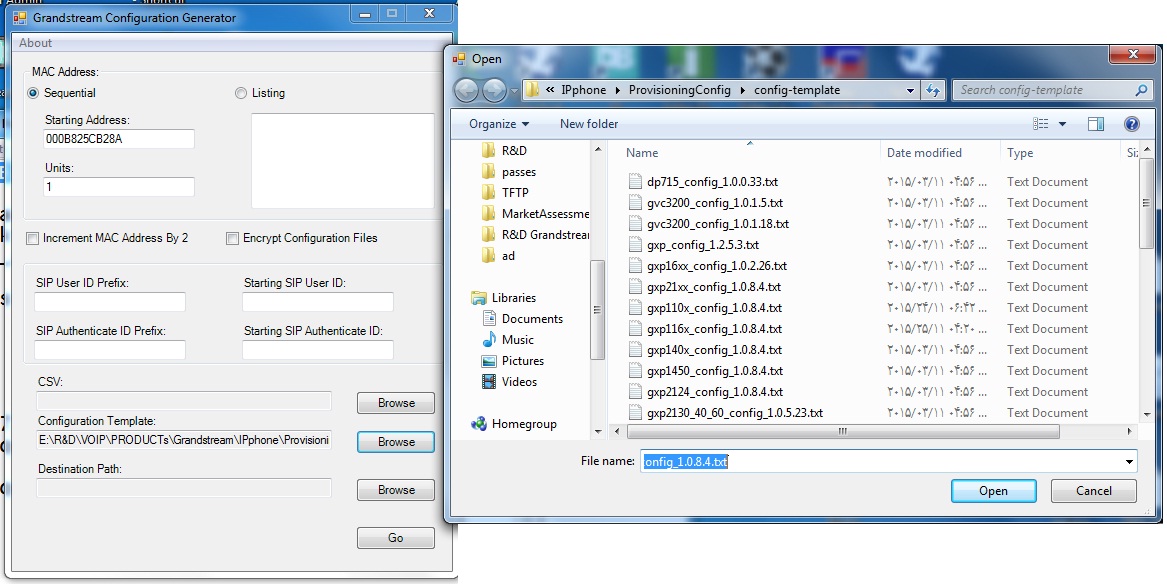1167x584 pixels.
Task: Enable Increment MAC Address By 2
Action: coord(33,238)
